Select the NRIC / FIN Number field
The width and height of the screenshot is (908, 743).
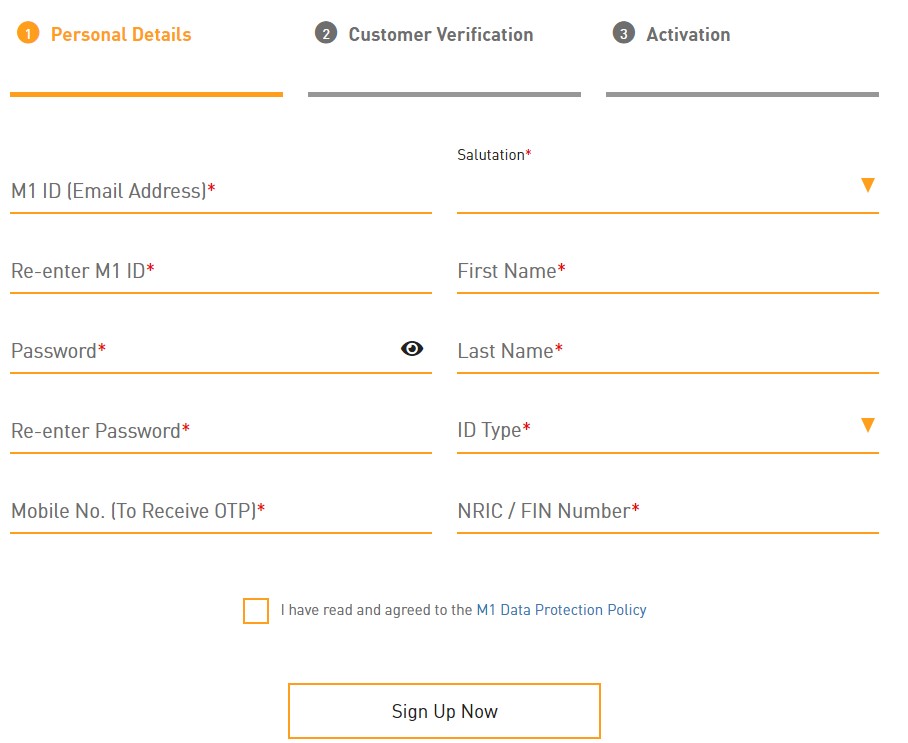point(667,511)
